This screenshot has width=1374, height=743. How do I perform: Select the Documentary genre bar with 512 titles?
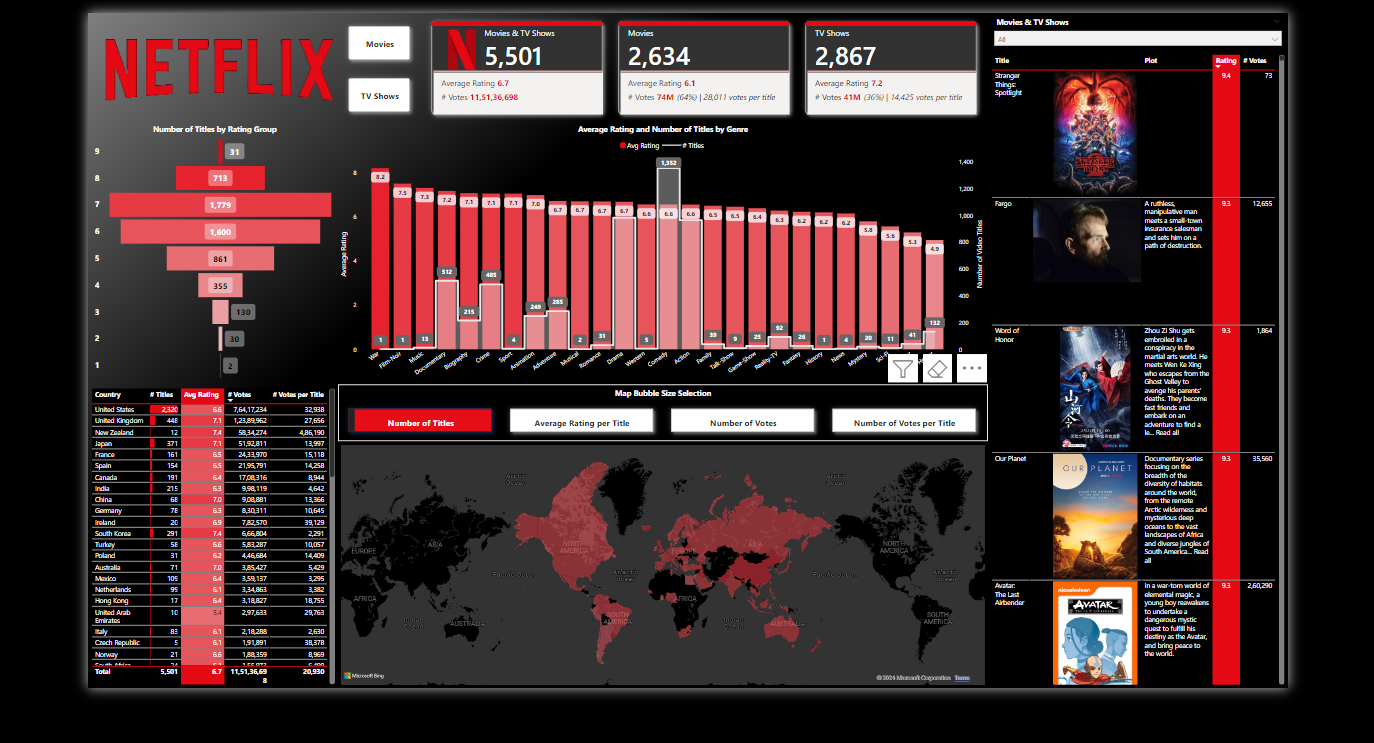(447, 272)
